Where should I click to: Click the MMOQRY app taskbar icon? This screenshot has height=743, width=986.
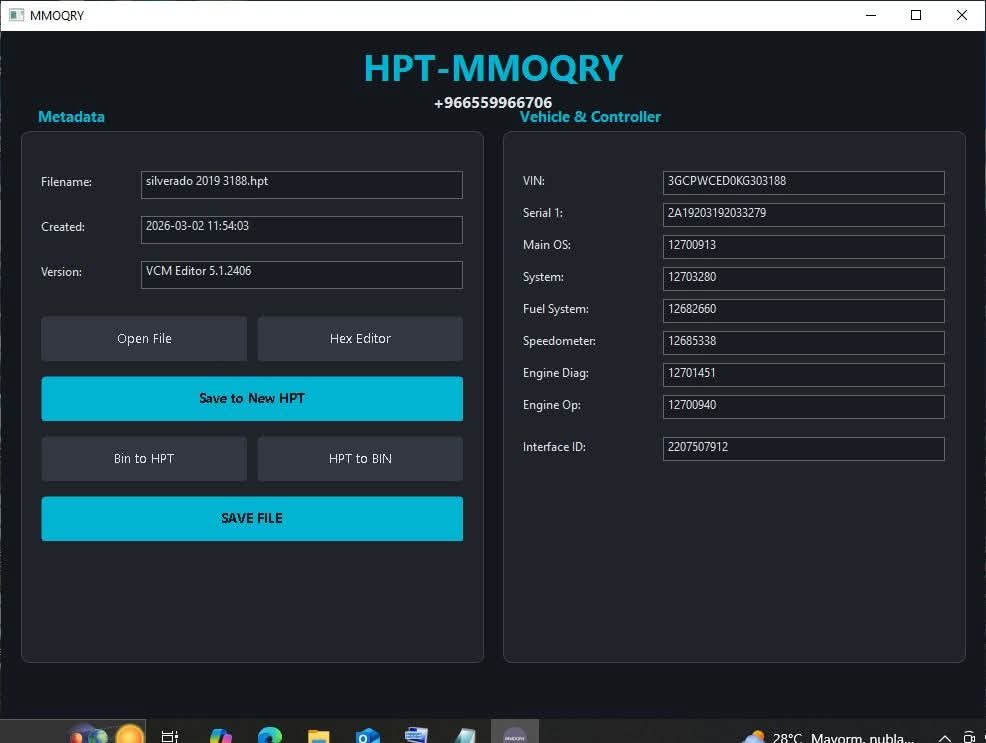515,735
